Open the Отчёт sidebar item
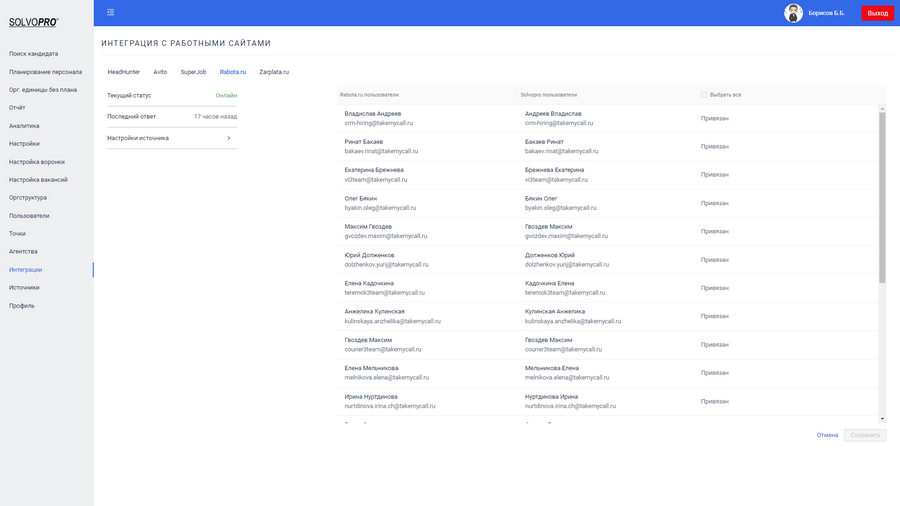 [17, 108]
